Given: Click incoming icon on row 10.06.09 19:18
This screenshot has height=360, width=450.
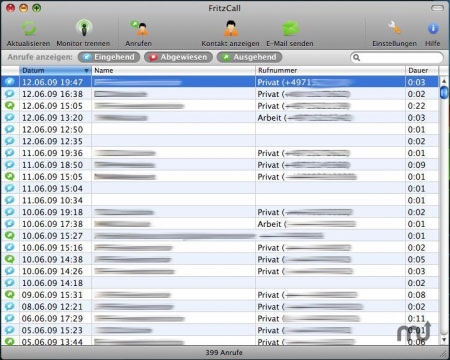Looking at the screenshot, I should [x=10, y=212].
